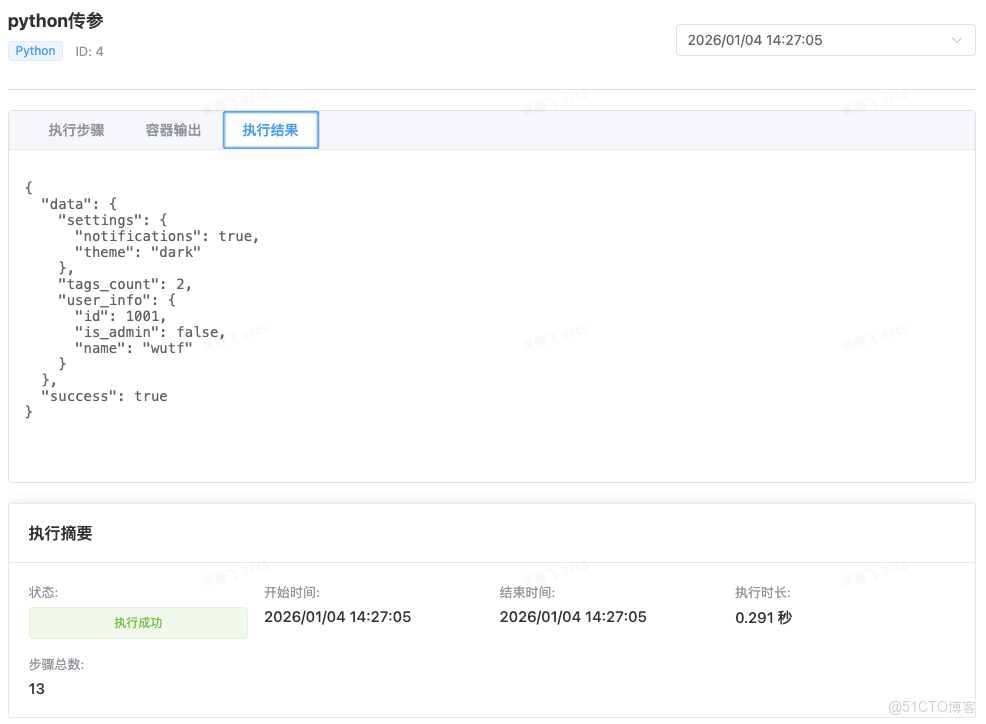Click the 执行成功 status badge
The width and height of the screenshot is (986, 724).
[138, 623]
